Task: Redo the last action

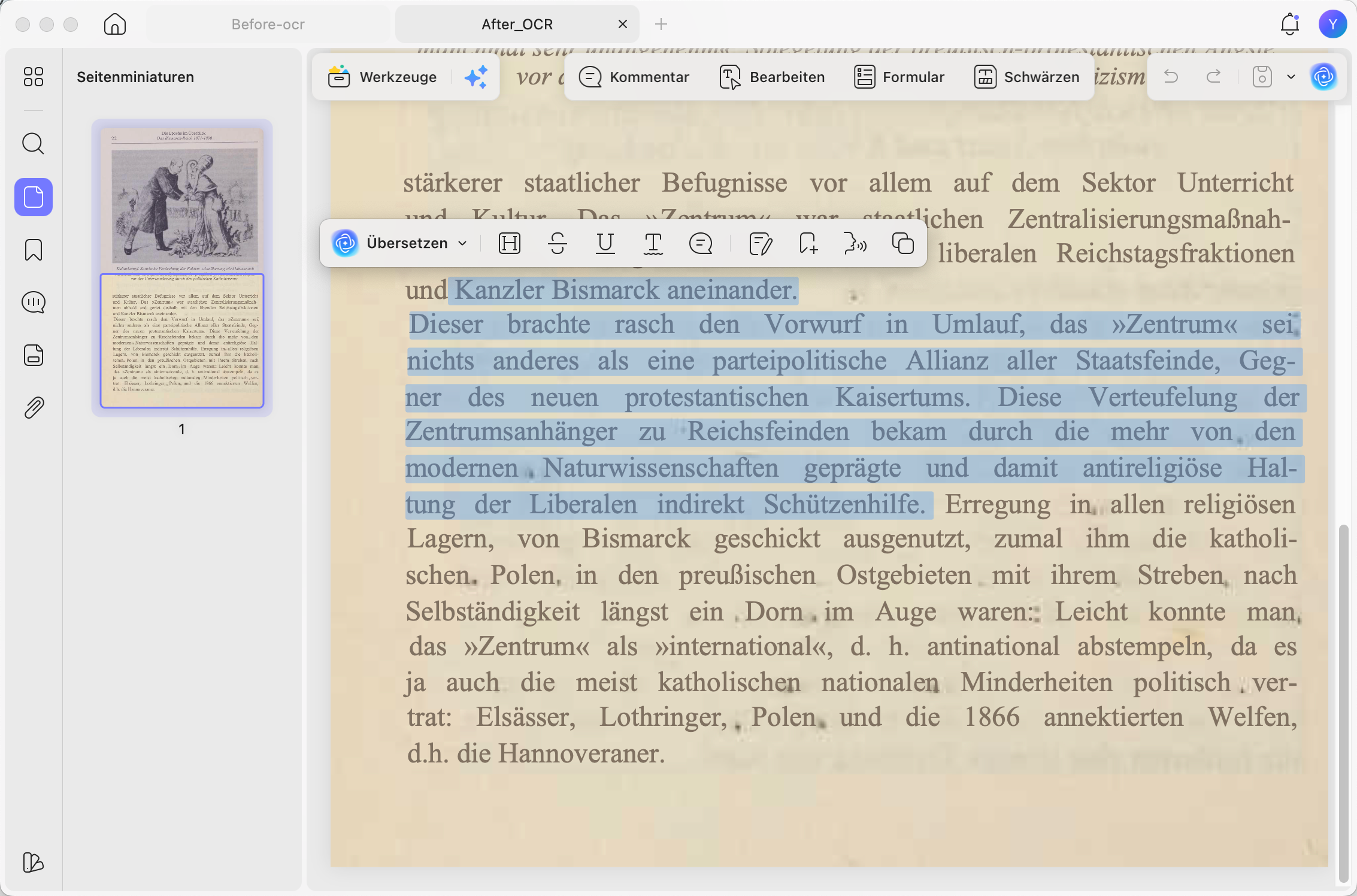Action: [x=1214, y=77]
